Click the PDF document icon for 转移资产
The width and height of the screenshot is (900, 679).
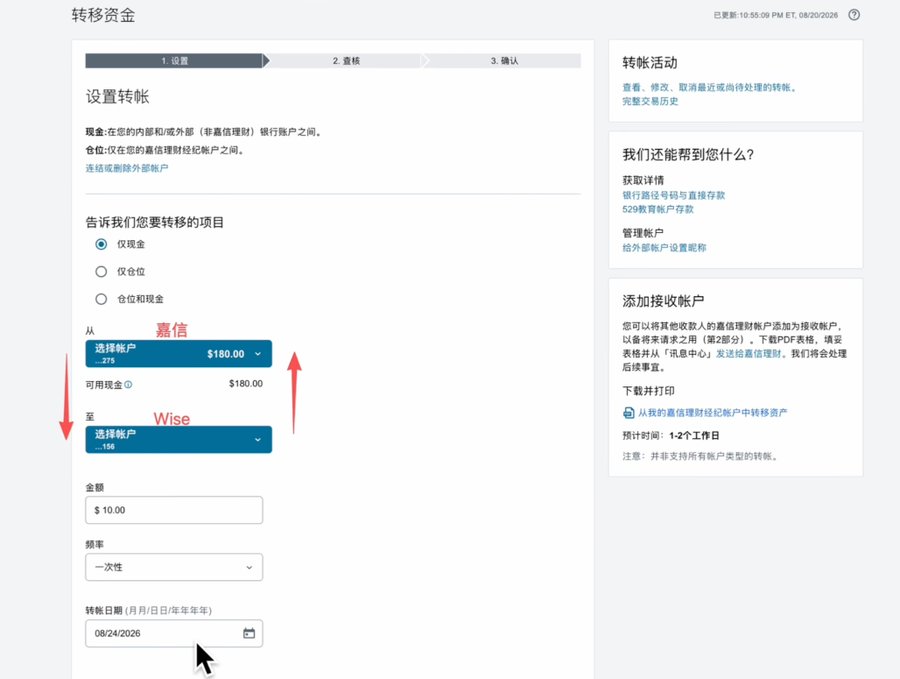(x=629, y=413)
